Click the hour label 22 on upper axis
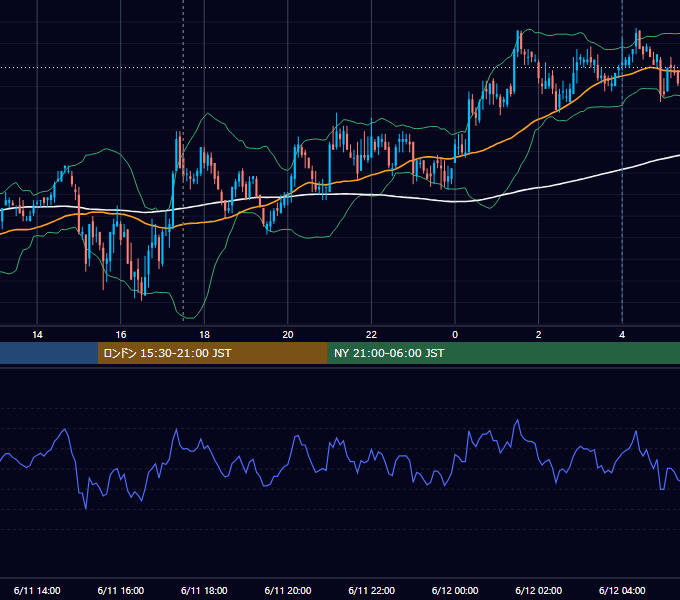The width and height of the screenshot is (680, 600). coord(372,335)
